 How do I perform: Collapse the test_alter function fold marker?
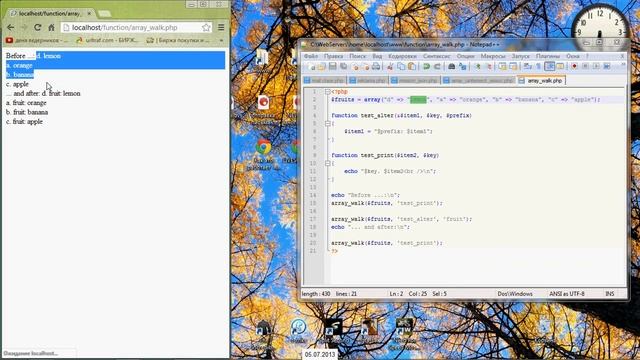tap(328, 123)
